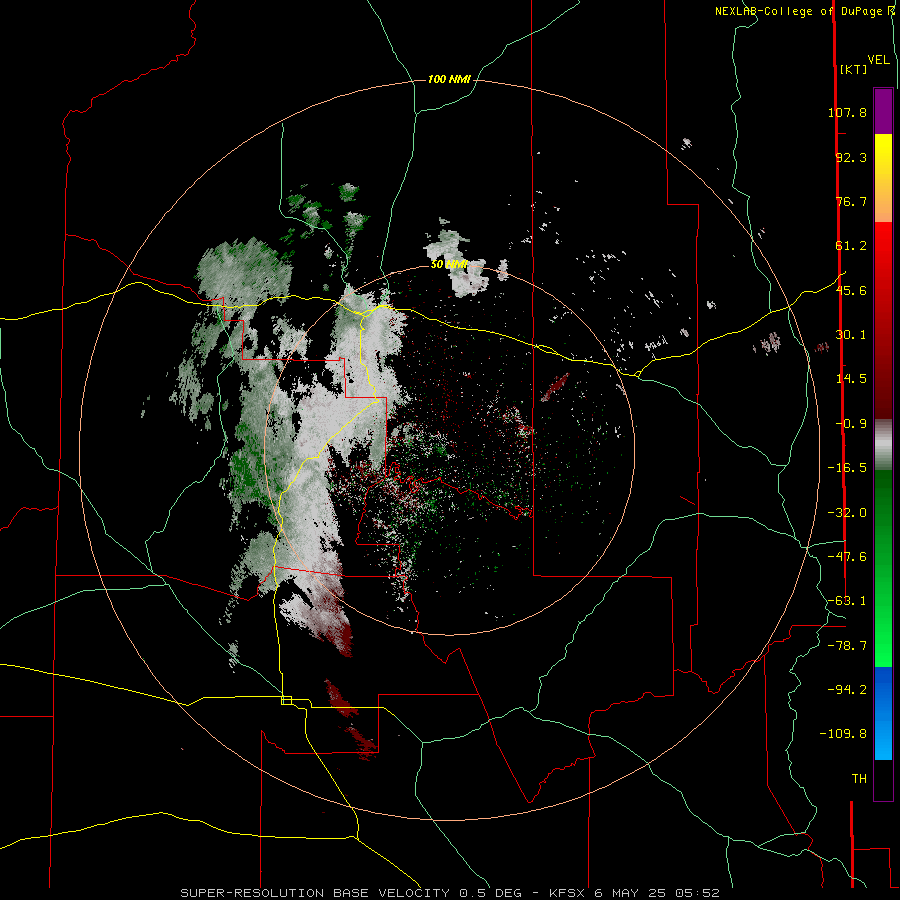The width and height of the screenshot is (900, 900).
Task: Click the -63.1 legend value
Action: tap(847, 601)
